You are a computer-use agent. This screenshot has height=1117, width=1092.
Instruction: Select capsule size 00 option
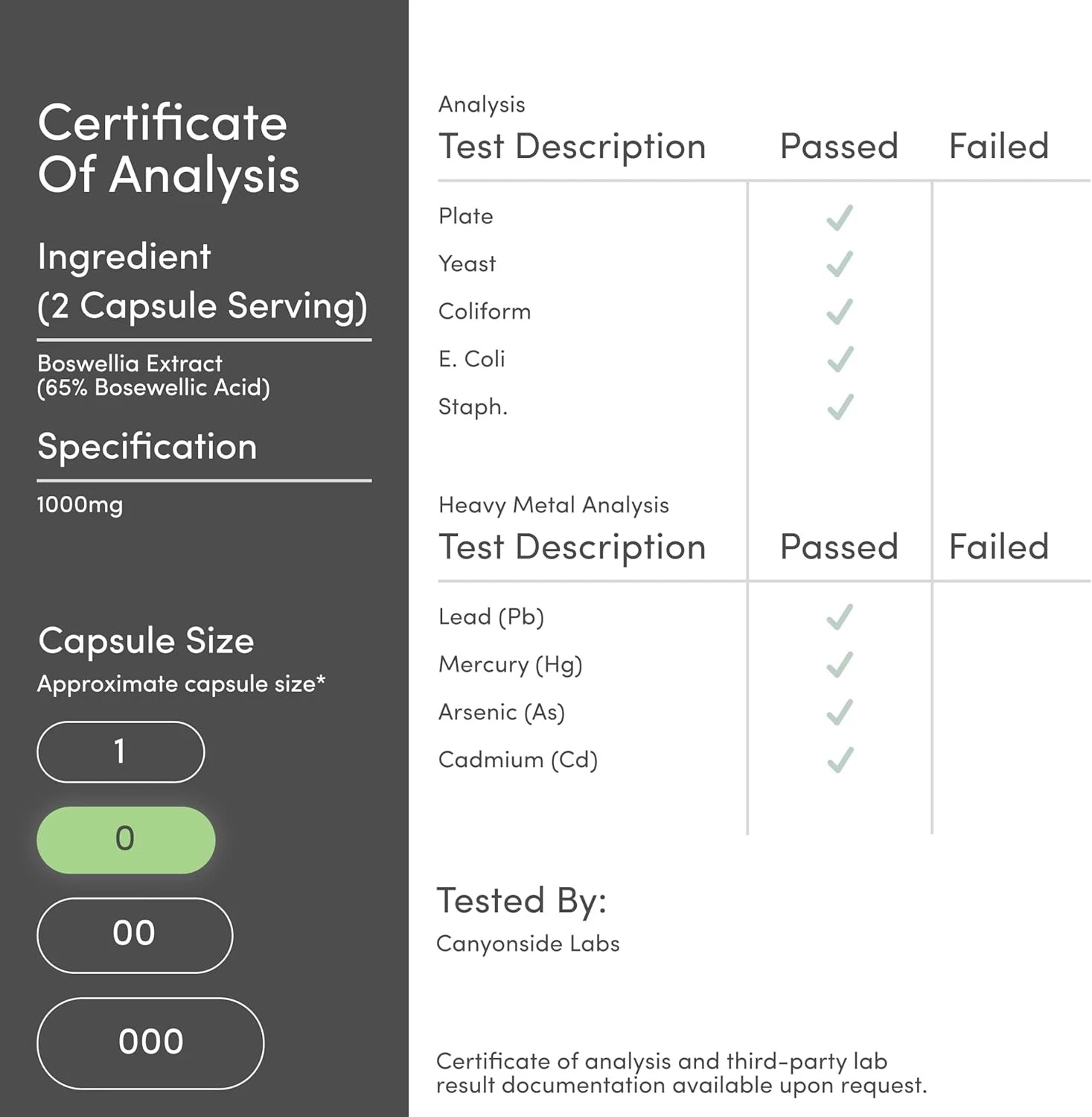coord(135,935)
